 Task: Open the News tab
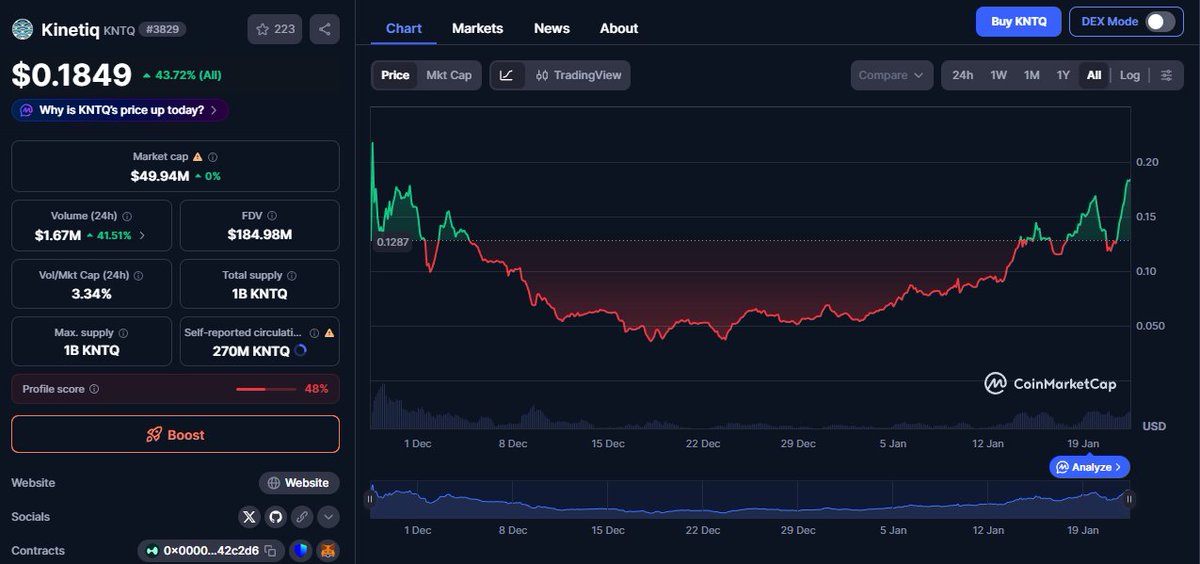[551, 28]
